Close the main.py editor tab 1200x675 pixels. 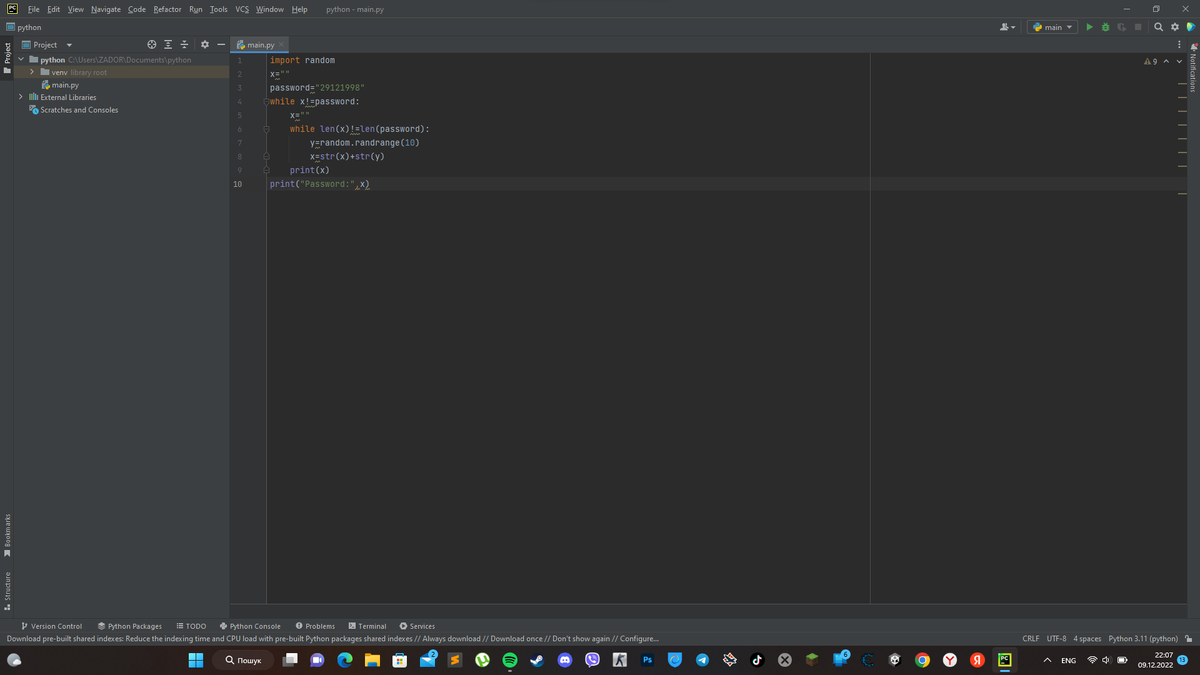coord(283,45)
